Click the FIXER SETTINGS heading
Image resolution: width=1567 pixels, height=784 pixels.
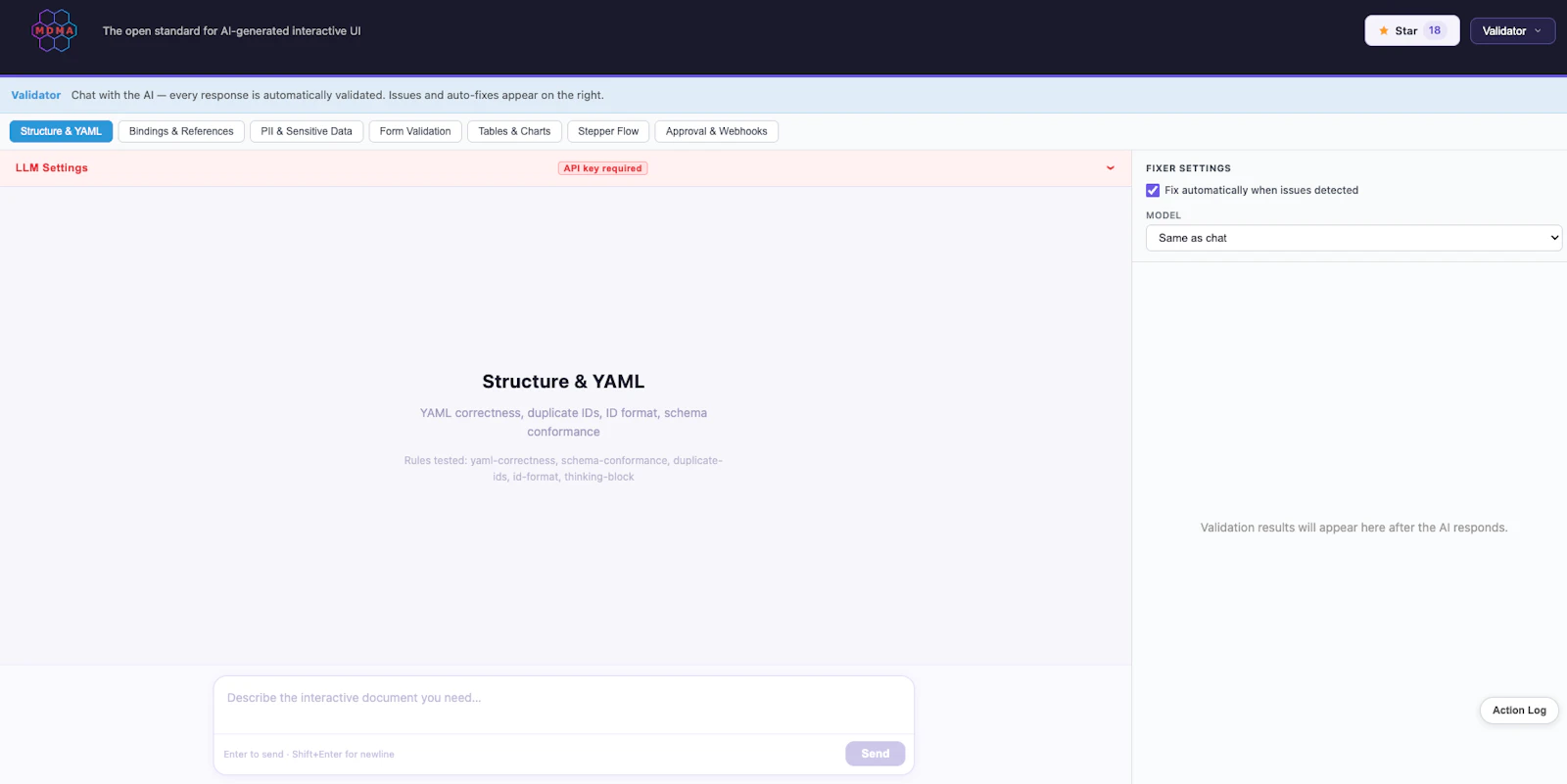click(1188, 168)
